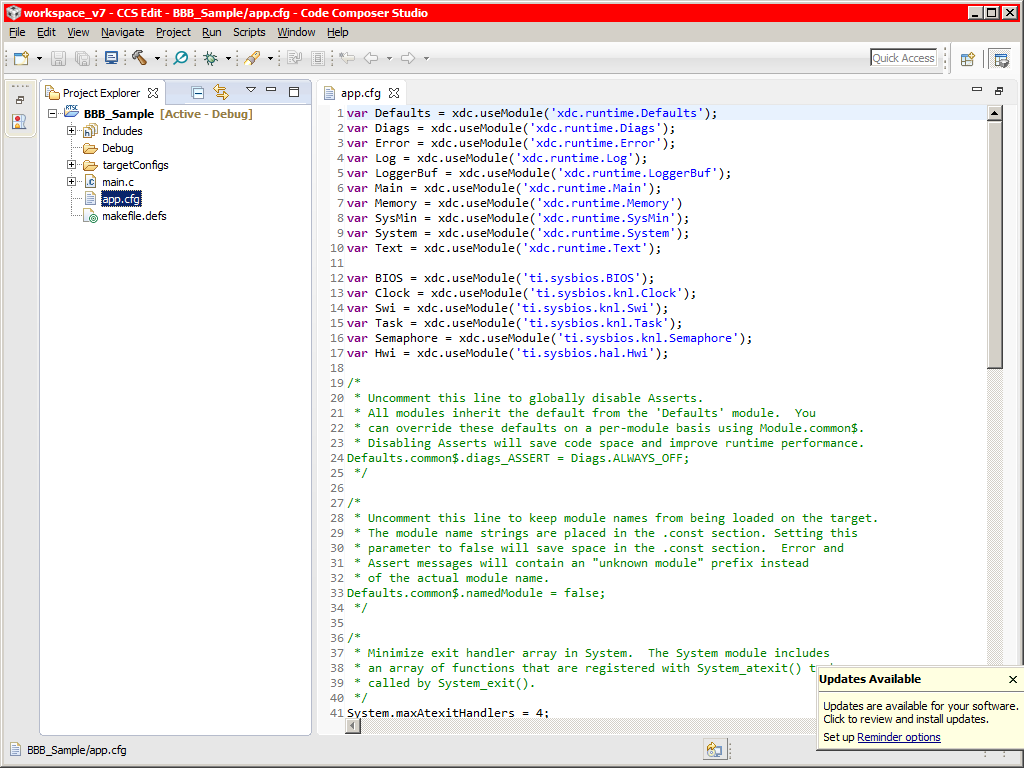Select the app.cfg editor tab

pos(360,93)
